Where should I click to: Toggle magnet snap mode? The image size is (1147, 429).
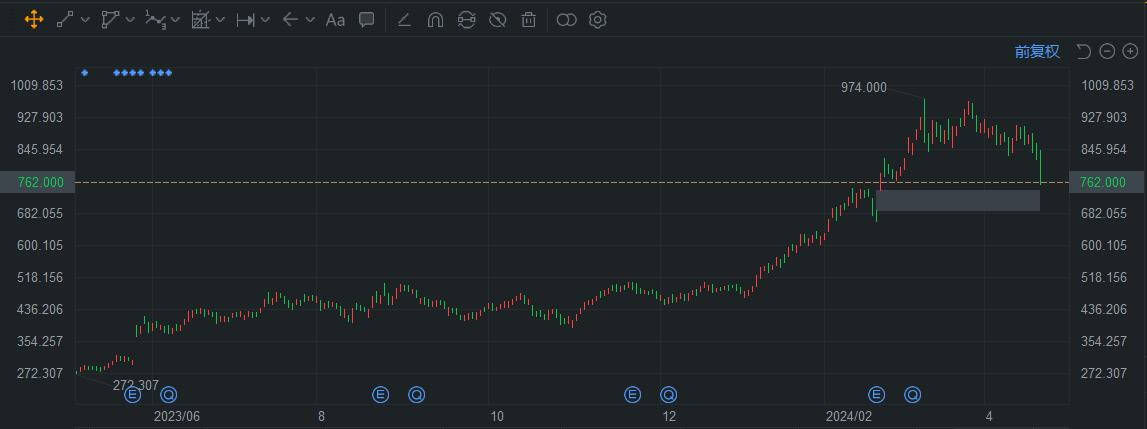tap(435, 19)
